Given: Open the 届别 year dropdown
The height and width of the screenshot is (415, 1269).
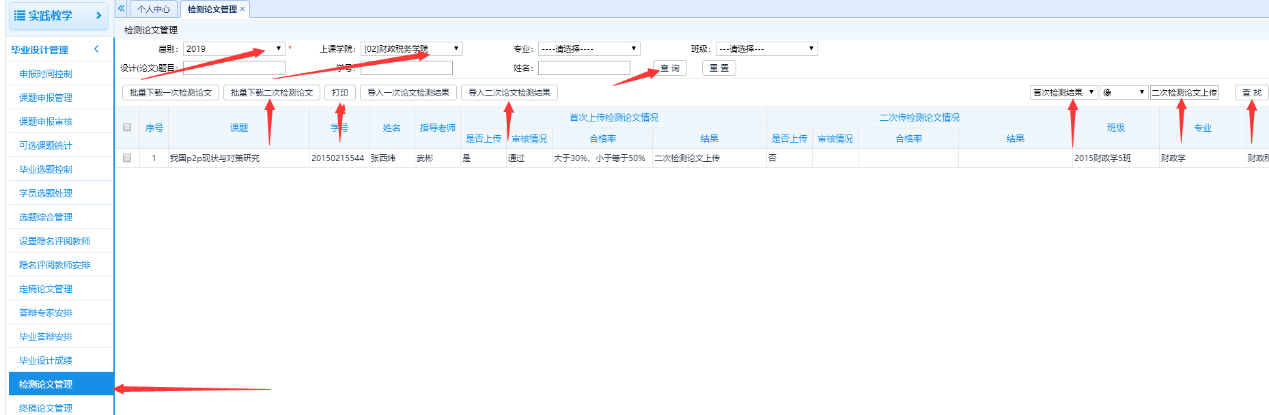Looking at the screenshot, I should [234, 48].
